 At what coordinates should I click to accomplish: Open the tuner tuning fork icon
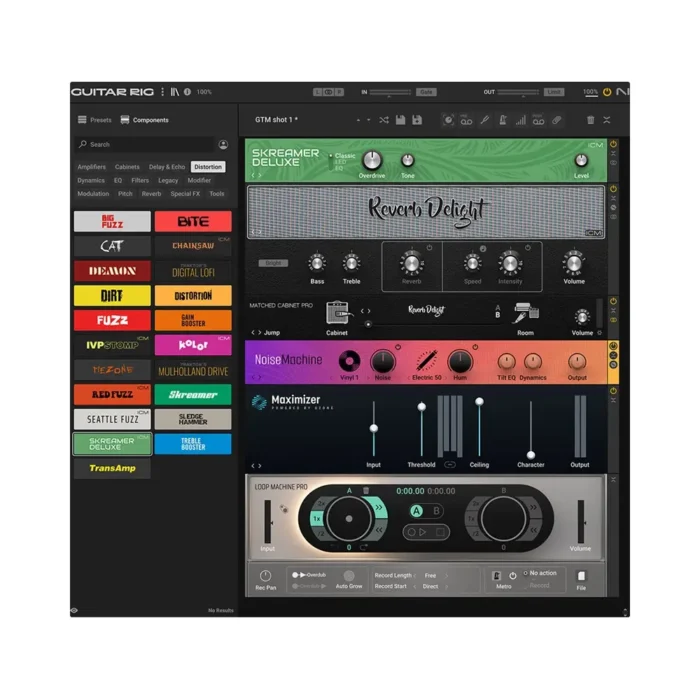(485, 120)
